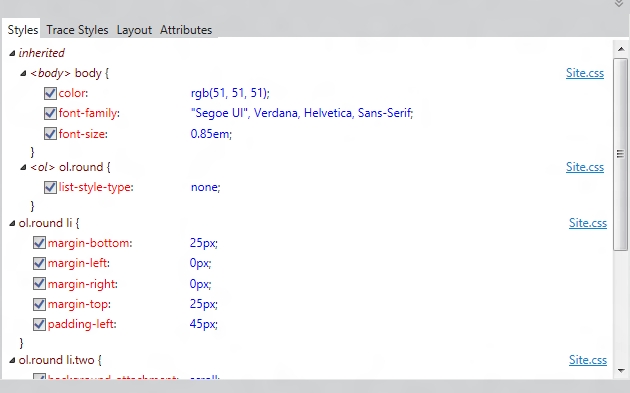Open Site.css link for ol.round rule
The width and height of the screenshot is (630, 393).
[x=585, y=167]
